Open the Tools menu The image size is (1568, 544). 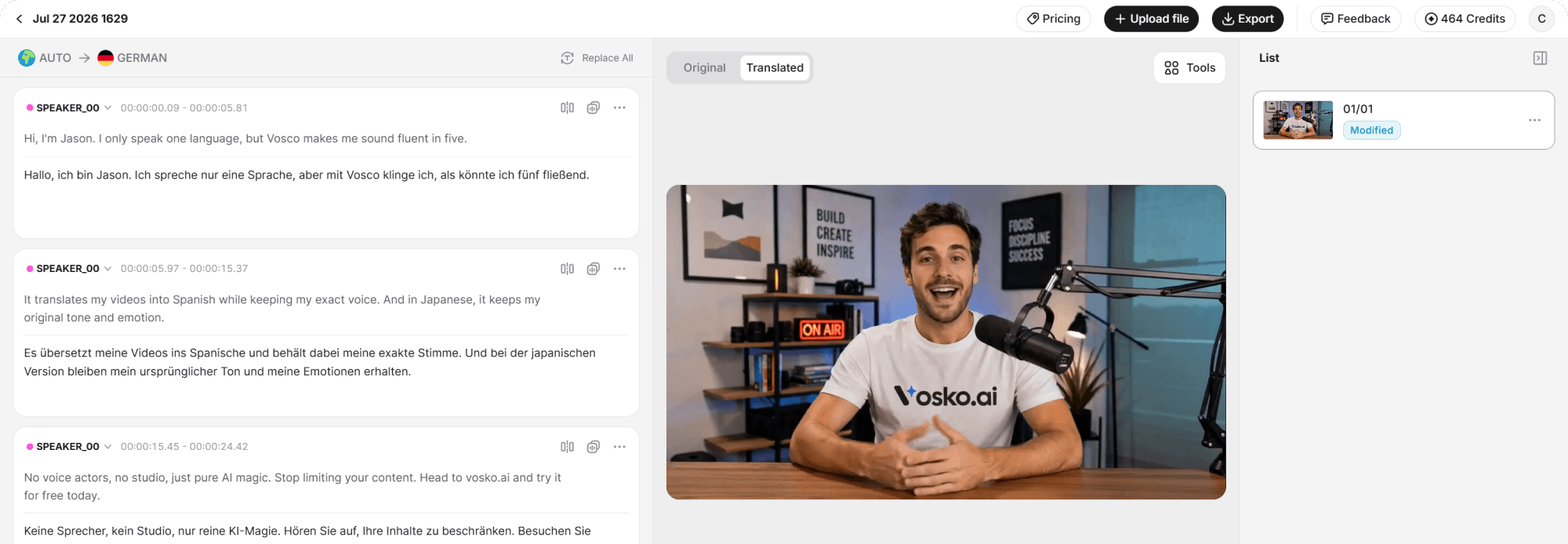pos(1189,68)
